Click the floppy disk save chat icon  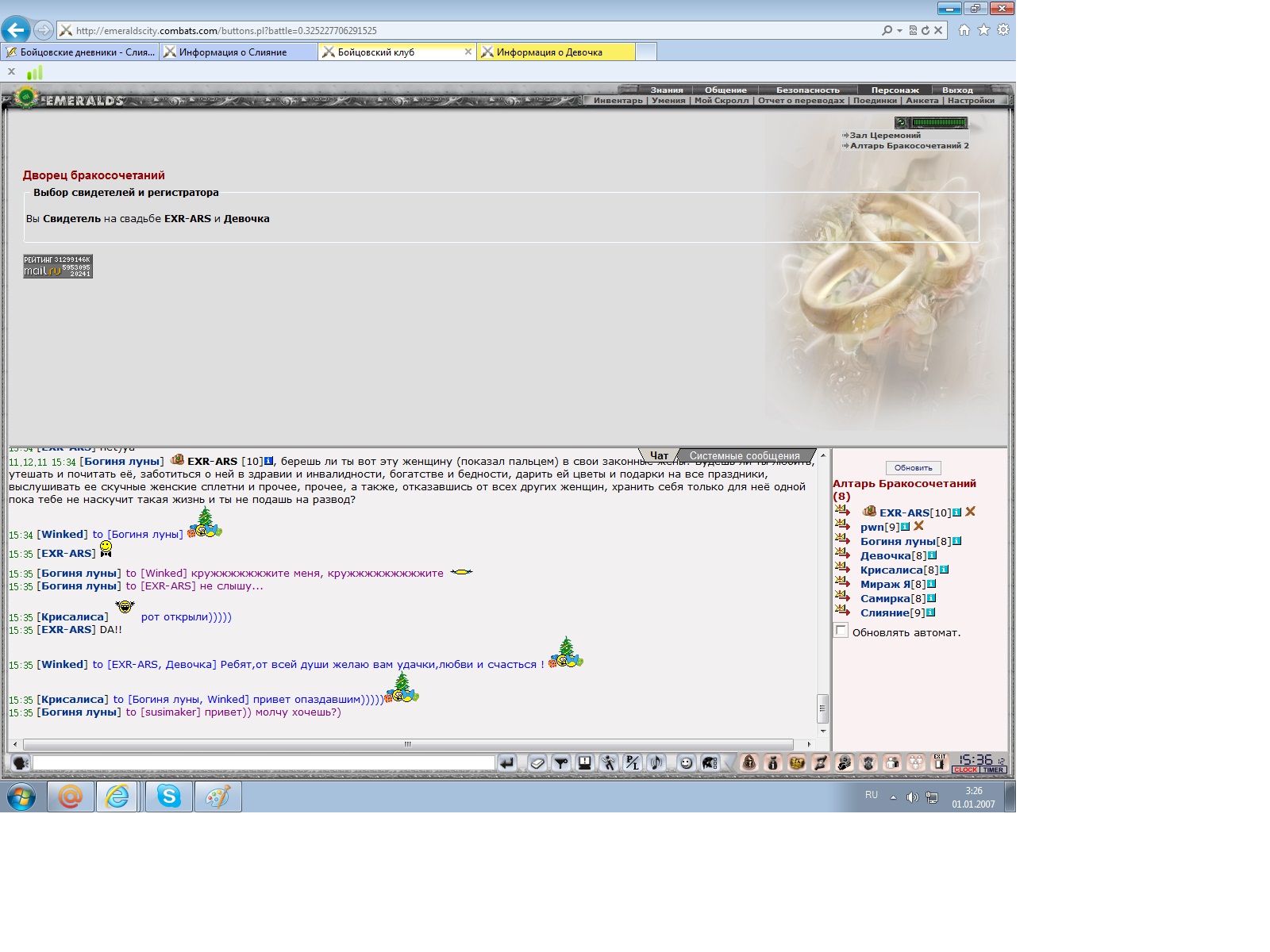pos(585,763)
